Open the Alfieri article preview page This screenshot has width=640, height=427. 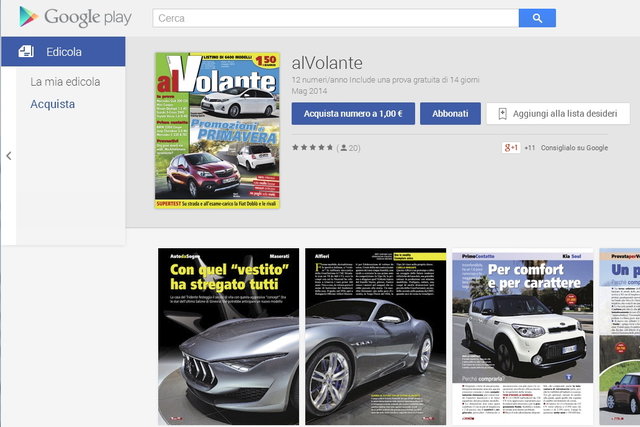click(376, 336)
